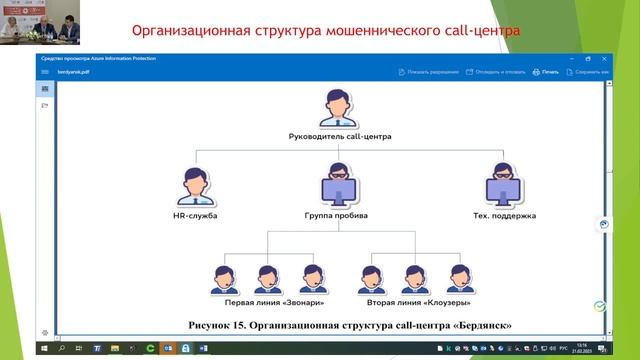
Task: Click the 'Отследить и отозвать' toolbar button
Action: [x=496, y=72]
